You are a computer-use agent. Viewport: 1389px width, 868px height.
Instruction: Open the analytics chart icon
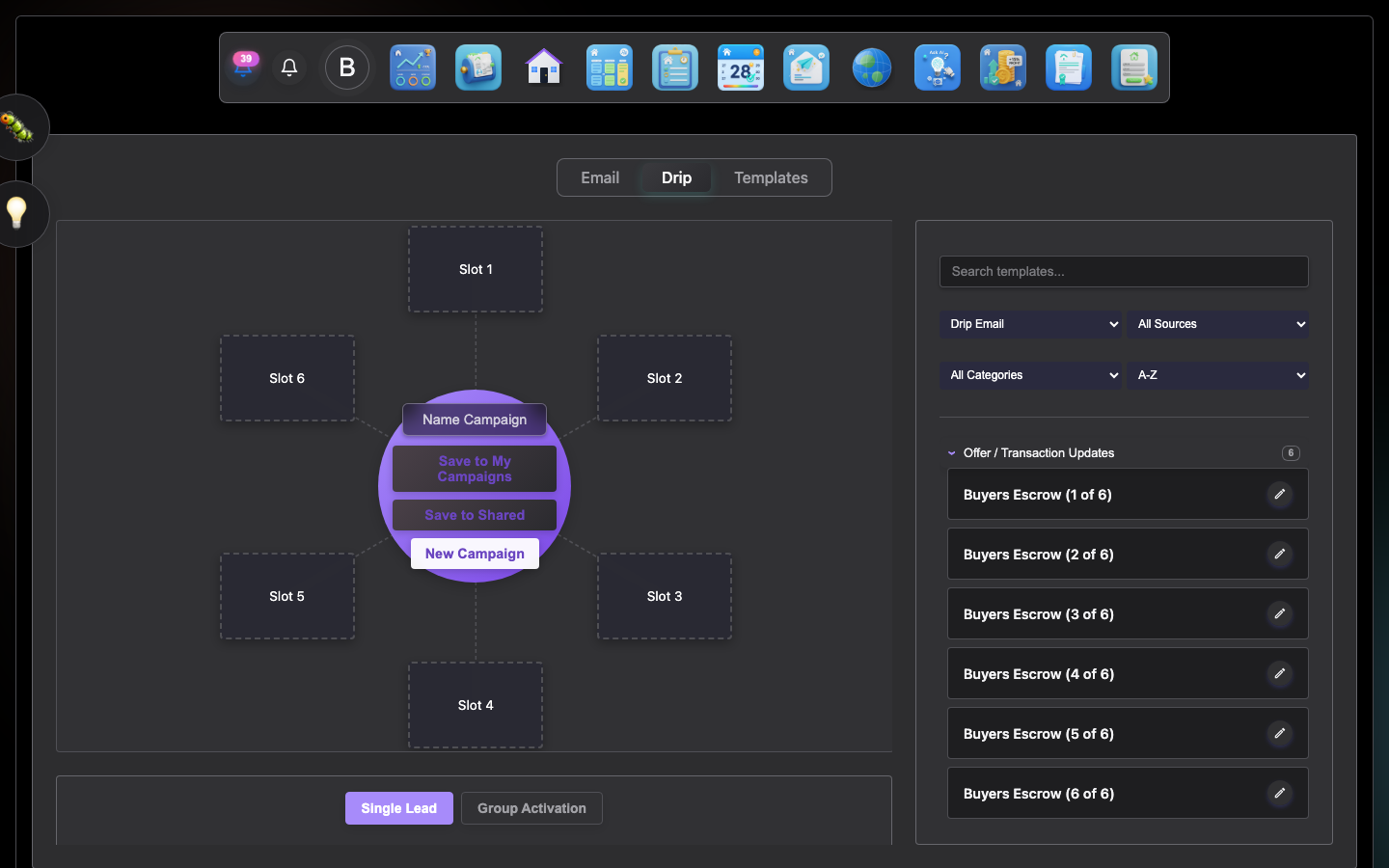coord(413,68)
